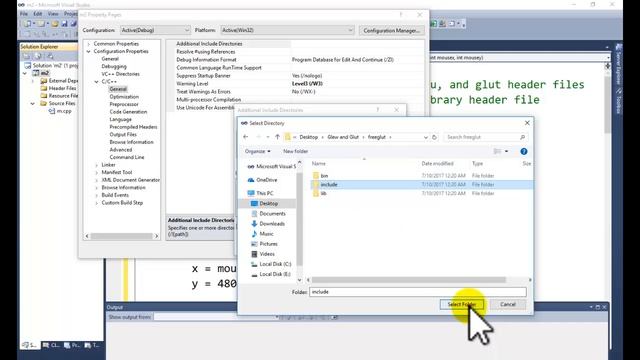
Task: Click New folder button
Action: (296, 151)
